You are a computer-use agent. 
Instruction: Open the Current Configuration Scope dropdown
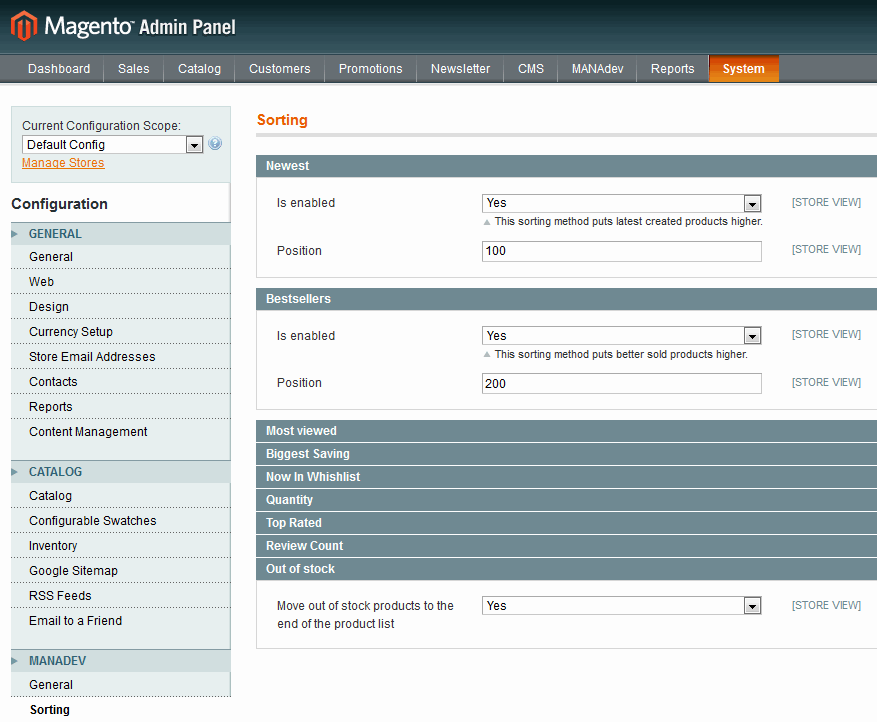(112, 145)
